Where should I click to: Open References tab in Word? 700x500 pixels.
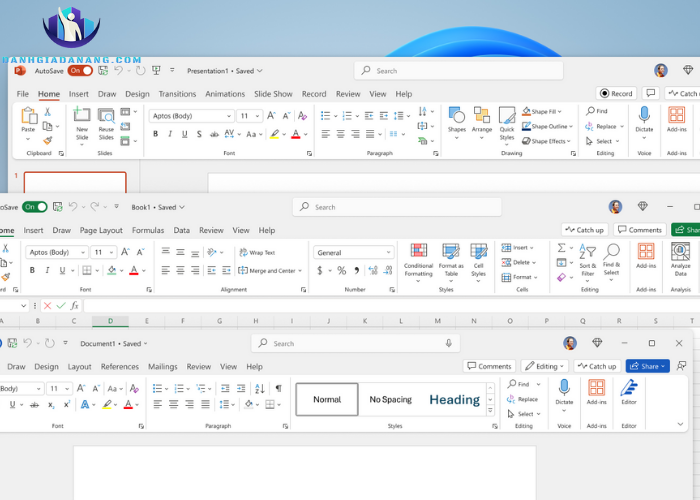(x=120, y=367)
